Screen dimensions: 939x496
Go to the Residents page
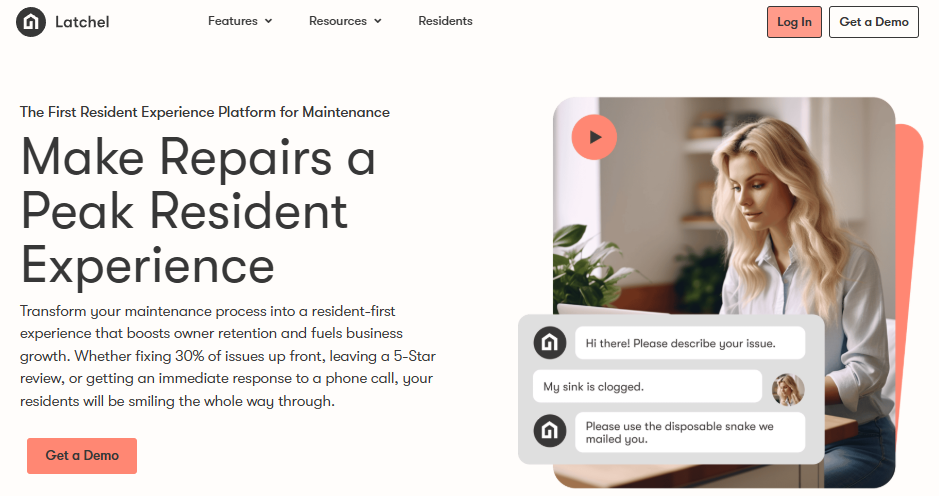point(445,21)
